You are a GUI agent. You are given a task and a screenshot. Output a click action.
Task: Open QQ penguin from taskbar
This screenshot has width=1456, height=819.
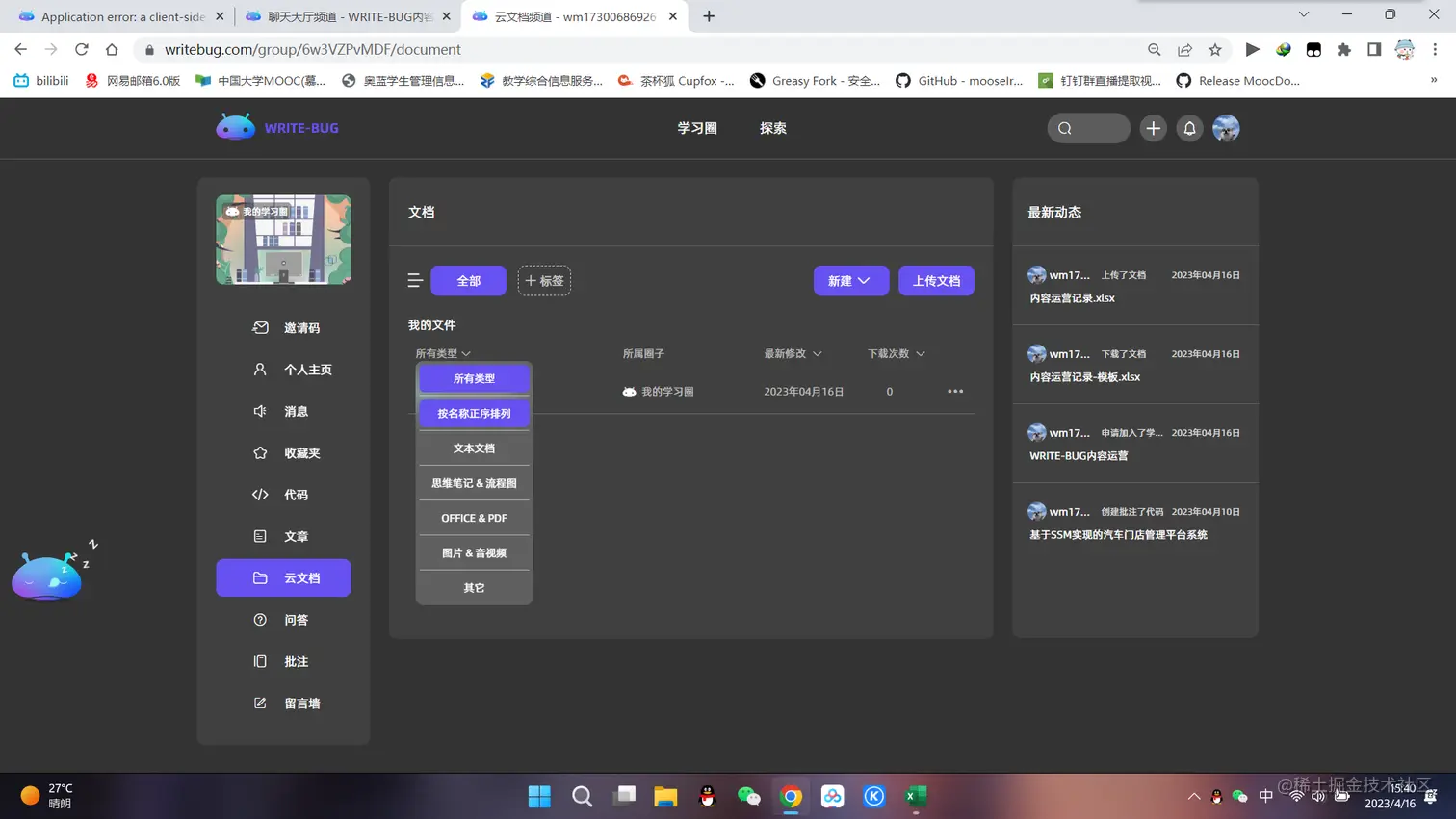(x=708, y=796)
